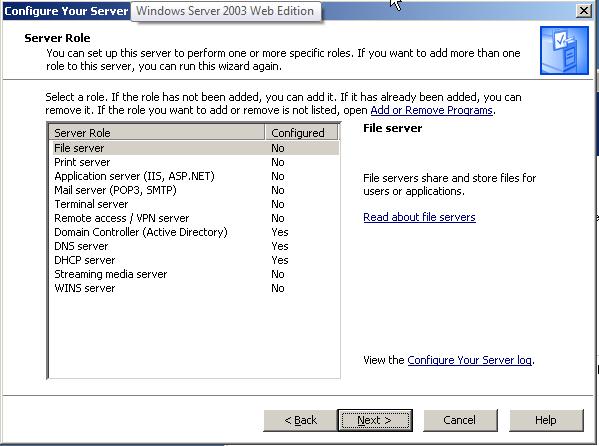Select Mail server (POP3, SMTP) row
The image size is (599, 446).
[x=195, y=190]
